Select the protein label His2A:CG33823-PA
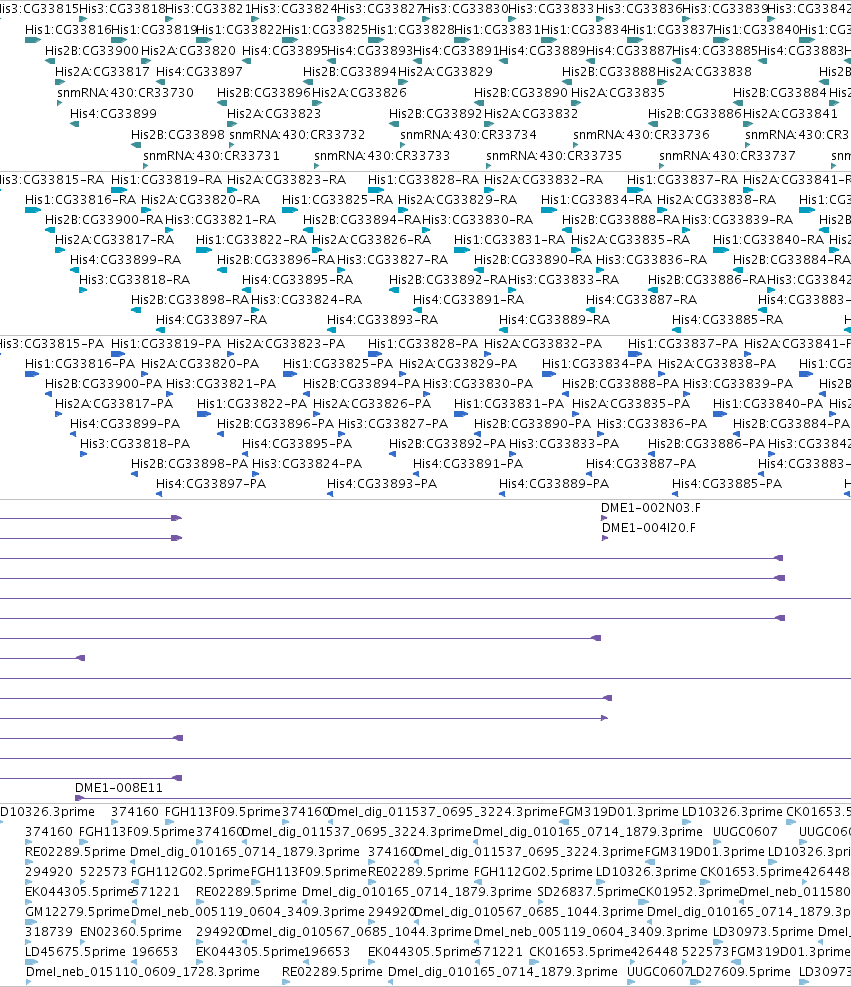Viewport: 851px width, 987px height. coord(286,344)
